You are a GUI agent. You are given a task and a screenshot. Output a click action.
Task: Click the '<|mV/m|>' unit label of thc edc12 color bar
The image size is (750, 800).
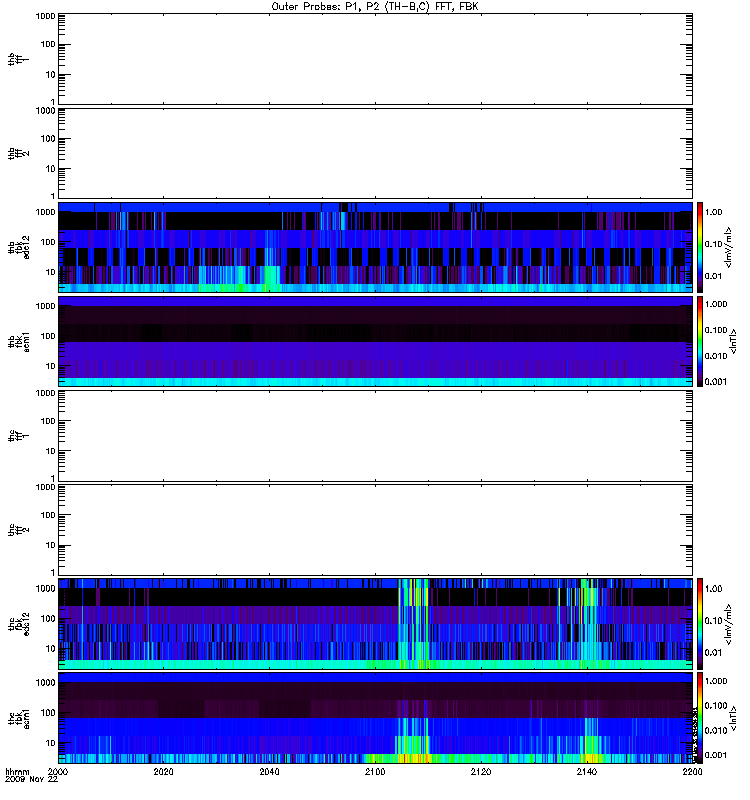728,624
